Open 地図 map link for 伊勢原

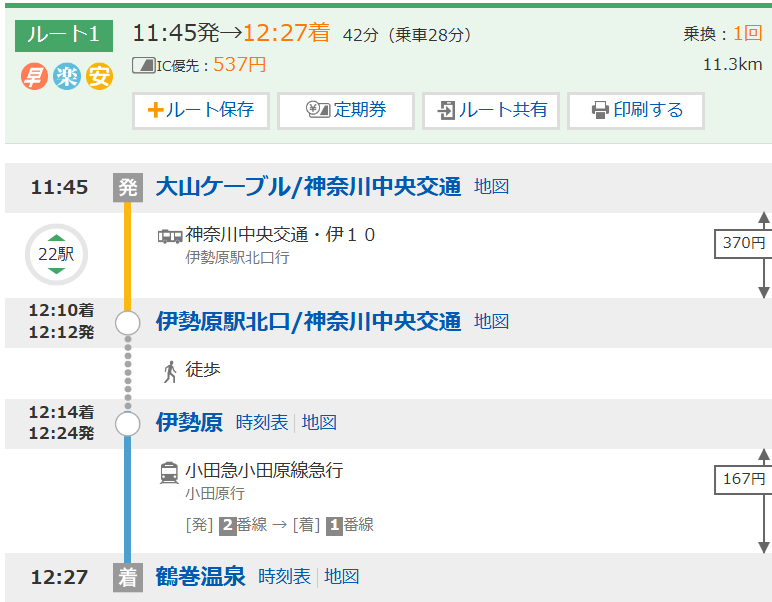pos(319,423)
